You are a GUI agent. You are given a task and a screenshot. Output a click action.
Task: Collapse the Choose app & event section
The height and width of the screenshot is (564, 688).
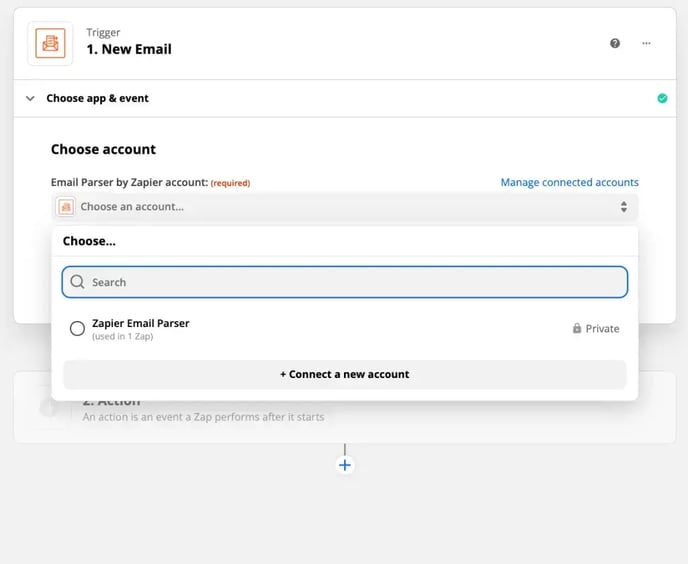[x=30, y=98]
